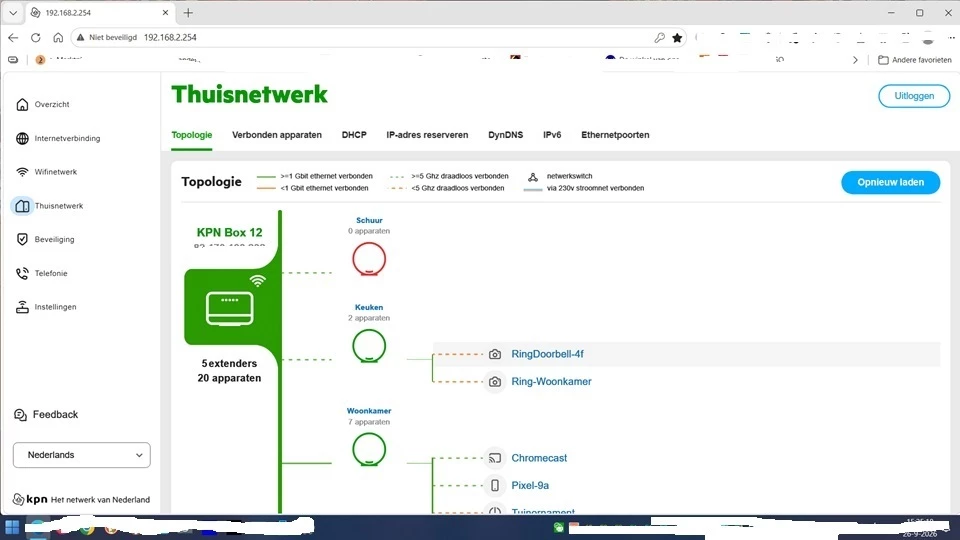Open the Instellingen sidebar icon

[22, 307]
